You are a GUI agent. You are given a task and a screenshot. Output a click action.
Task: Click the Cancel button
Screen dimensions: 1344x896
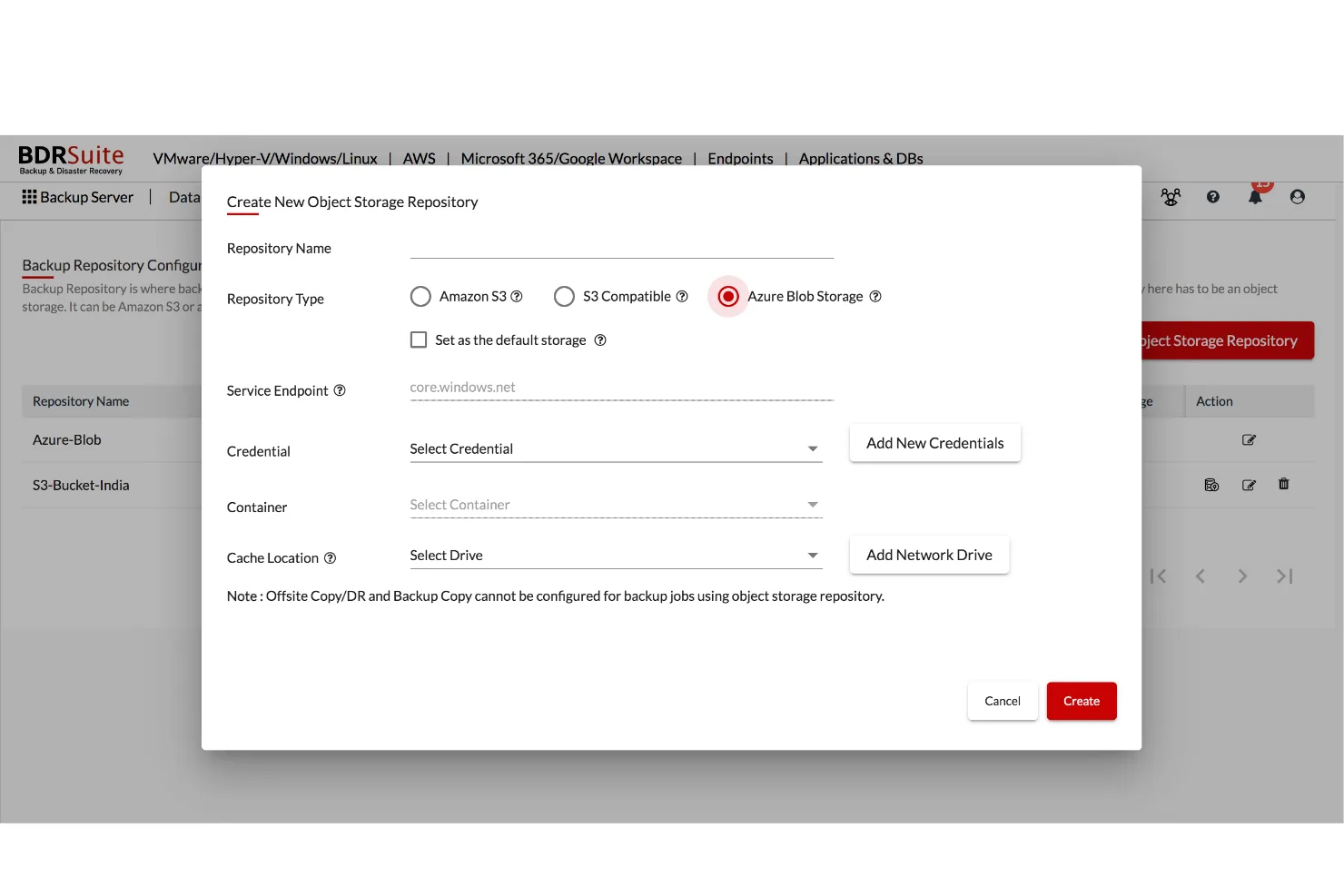pos(1003,701)
